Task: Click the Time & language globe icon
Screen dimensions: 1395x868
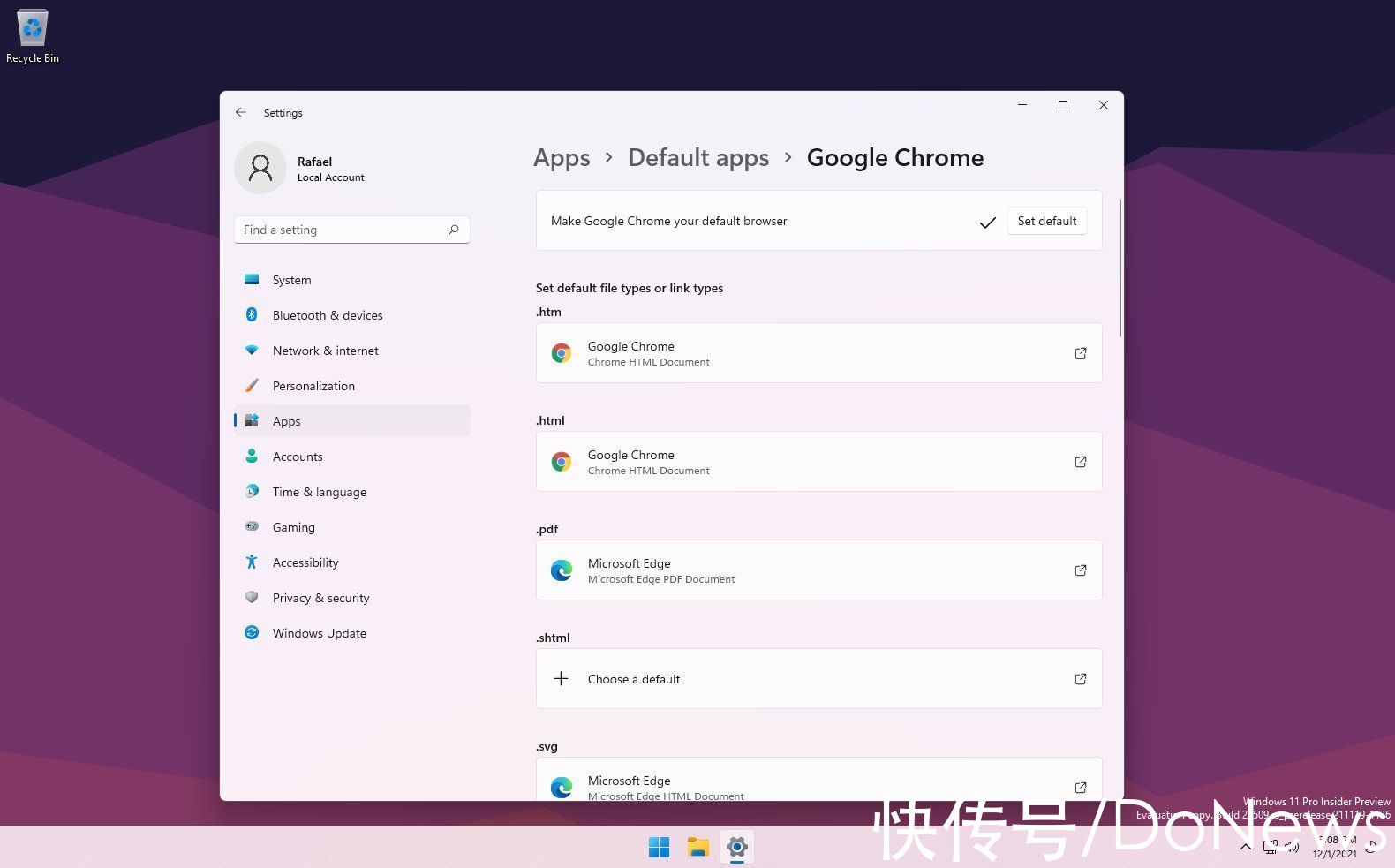Action: click(x=252, y=492)
